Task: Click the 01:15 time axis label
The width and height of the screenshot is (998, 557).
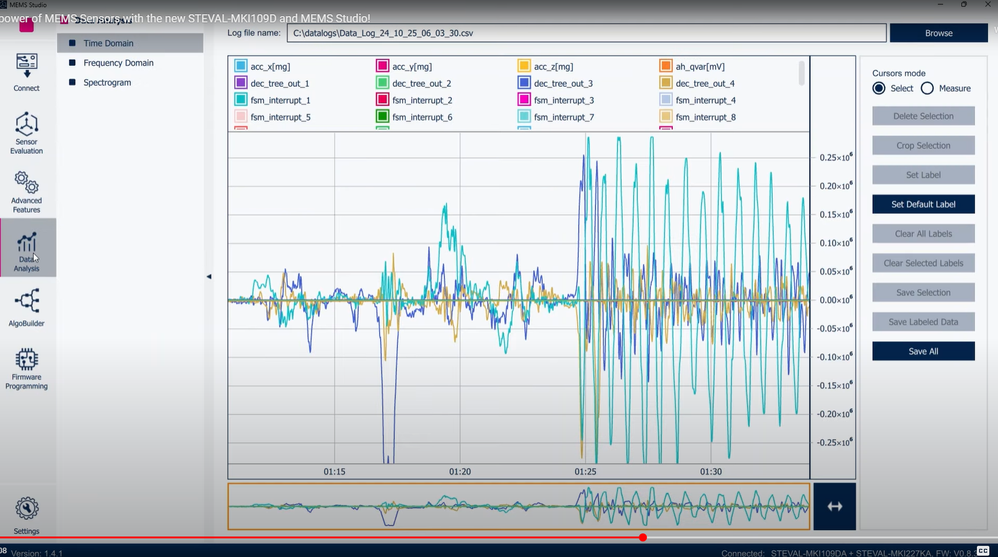Action: coord(334,472)
